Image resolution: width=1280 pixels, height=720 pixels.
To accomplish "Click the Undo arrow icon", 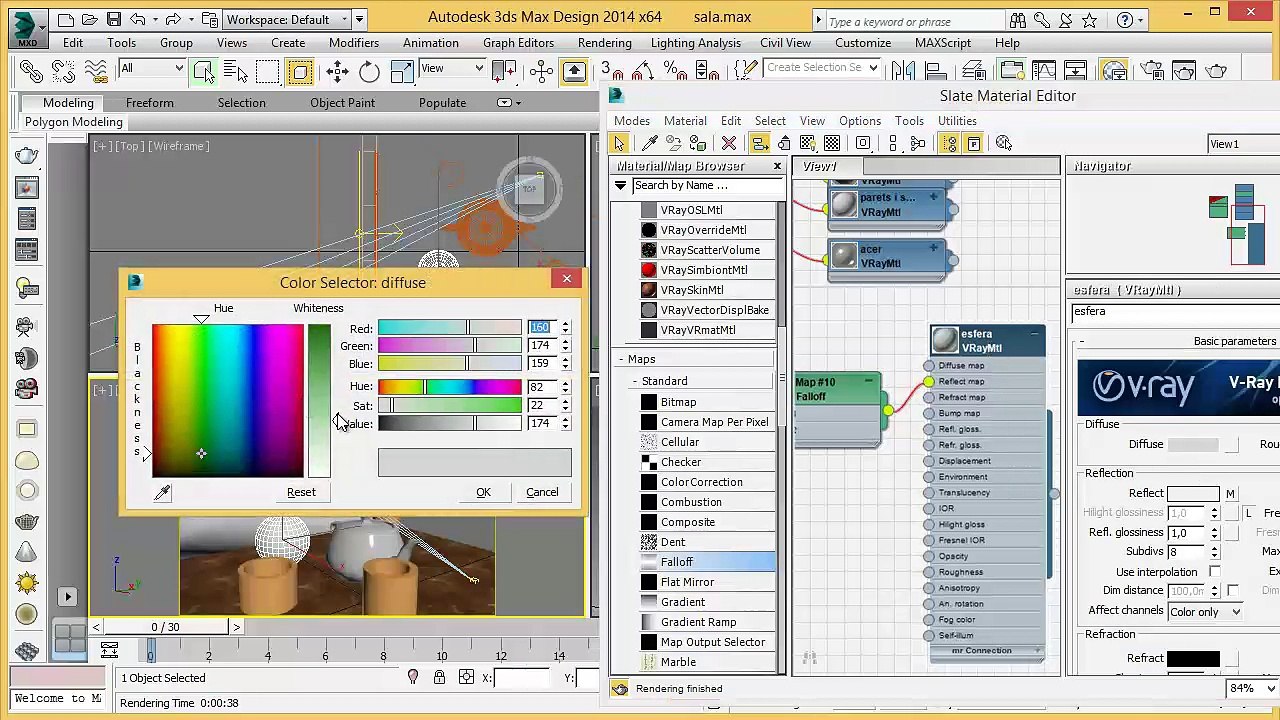I will coord(138,19).
